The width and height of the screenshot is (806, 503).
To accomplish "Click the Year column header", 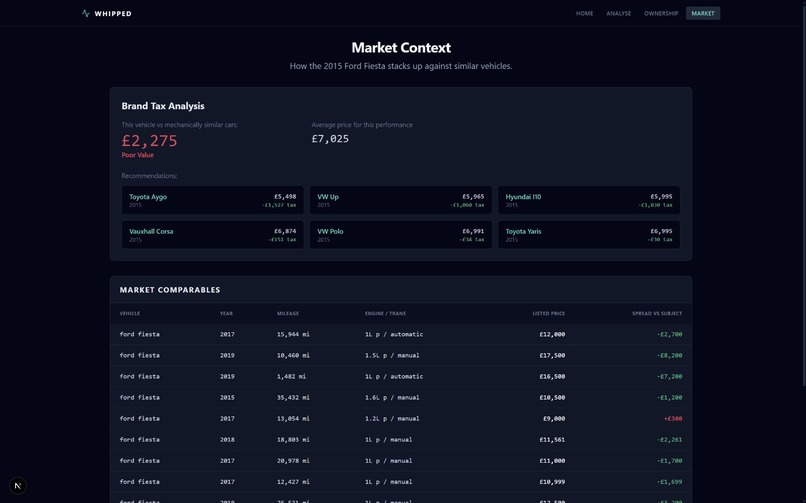I will pyautogui.click(x=226, y=313).
